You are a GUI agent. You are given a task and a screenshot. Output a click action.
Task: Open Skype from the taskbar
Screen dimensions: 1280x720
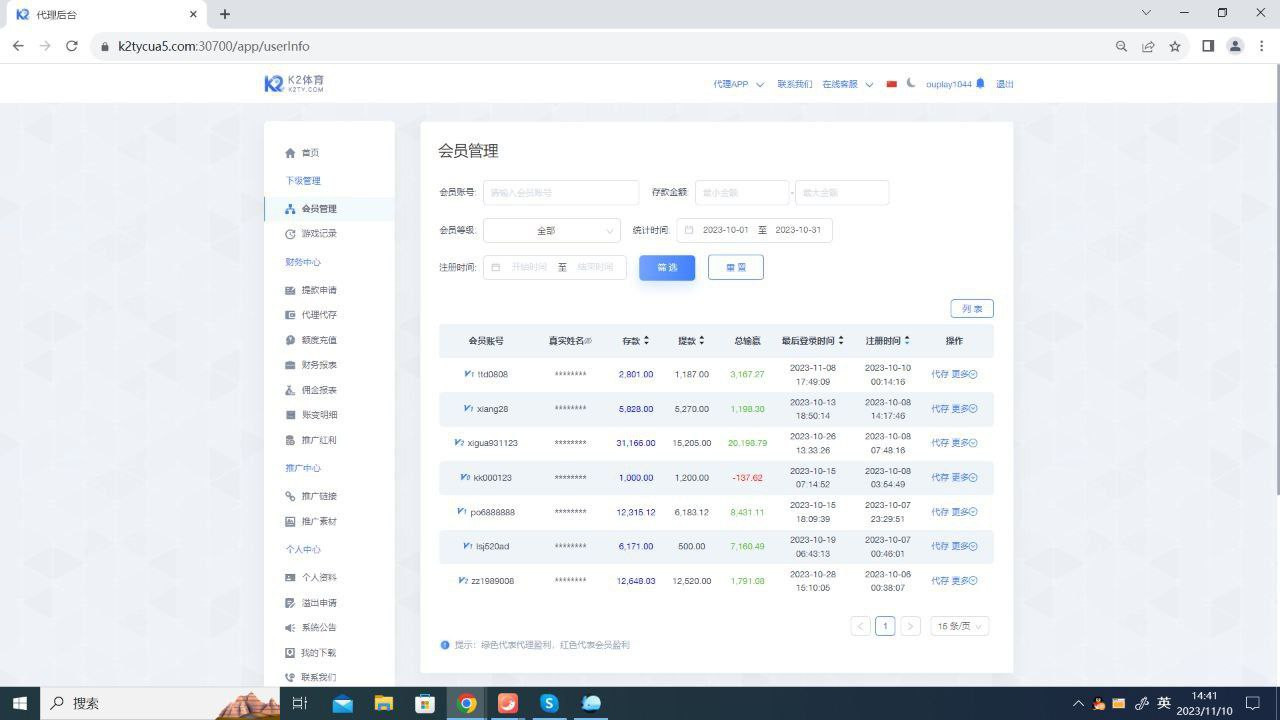pyautogui.click(x=549, y=703)
